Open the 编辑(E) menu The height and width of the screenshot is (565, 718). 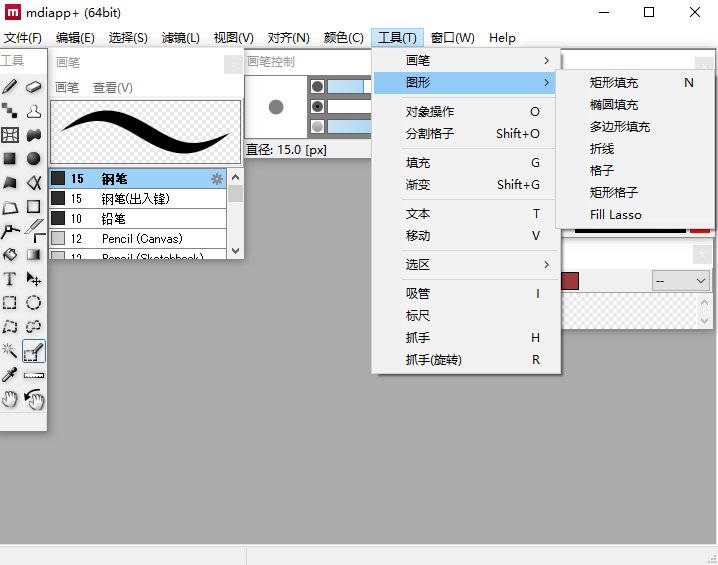[x=75, y=38]
